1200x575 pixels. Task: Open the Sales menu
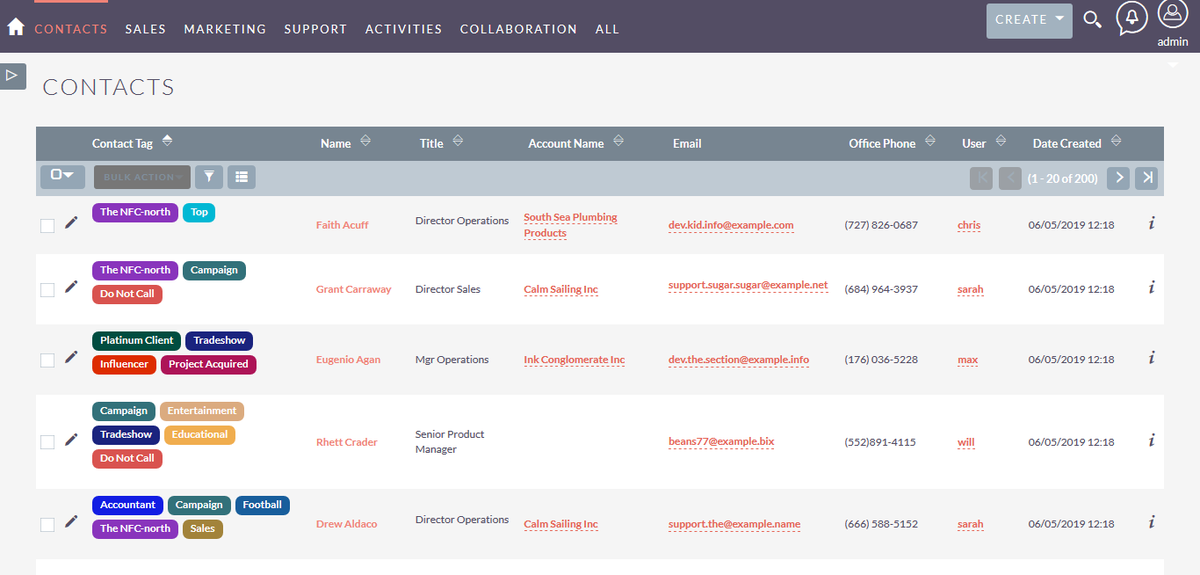(146, 29)
